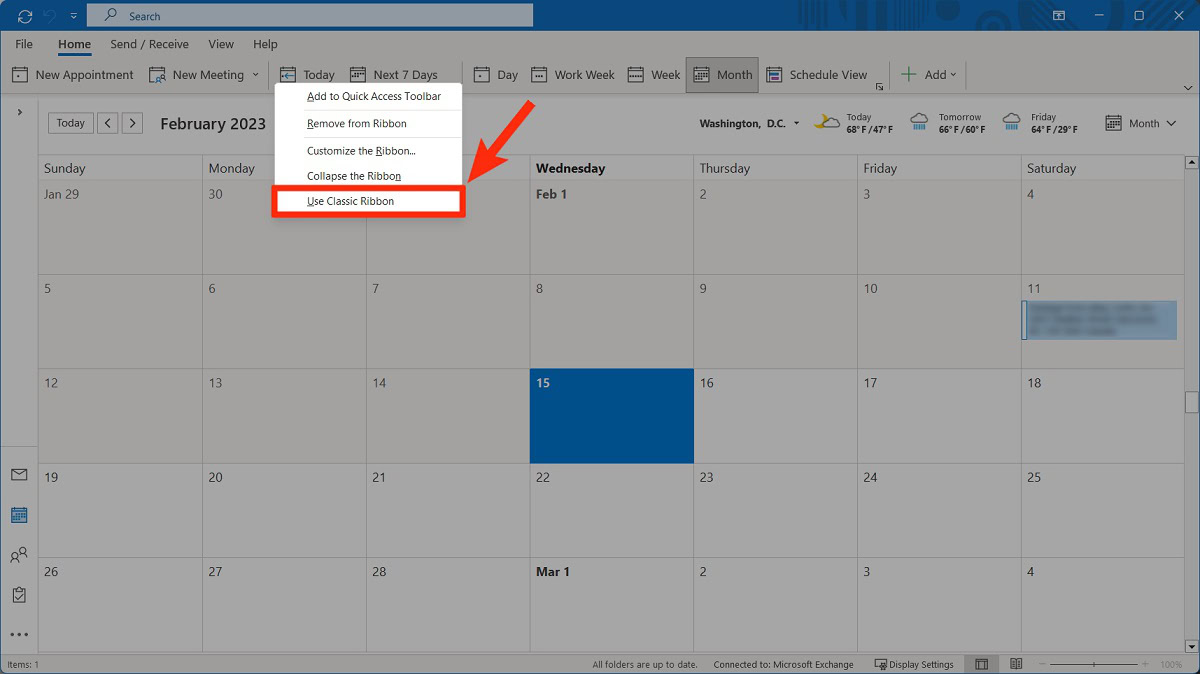This screenshot has width=1200, height=674.
Task: Open the Tasks module icon
Action: pyautogui.click(x=19, y=595)
